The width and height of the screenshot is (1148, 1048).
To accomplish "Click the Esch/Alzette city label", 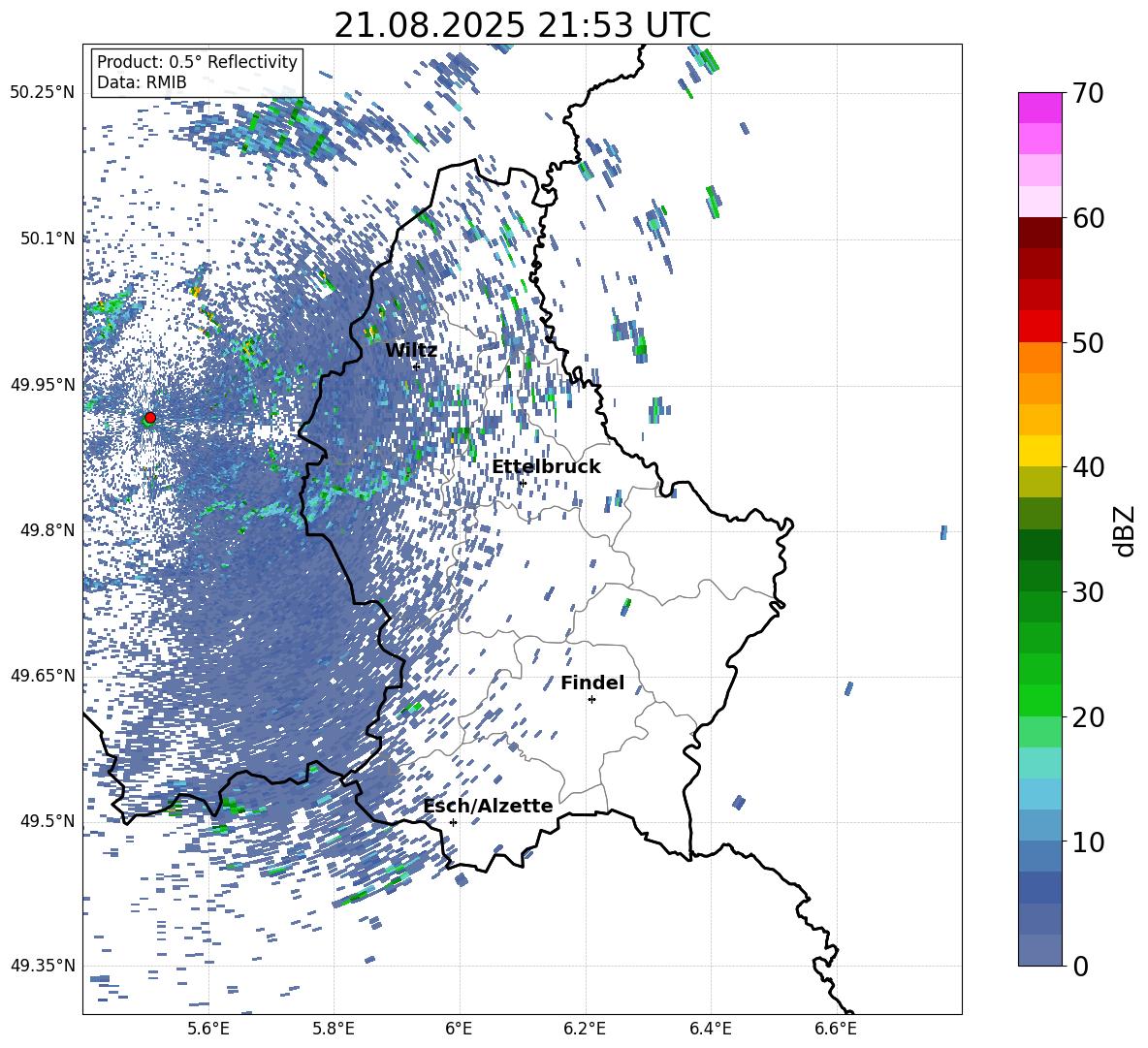I will point(488,806).
